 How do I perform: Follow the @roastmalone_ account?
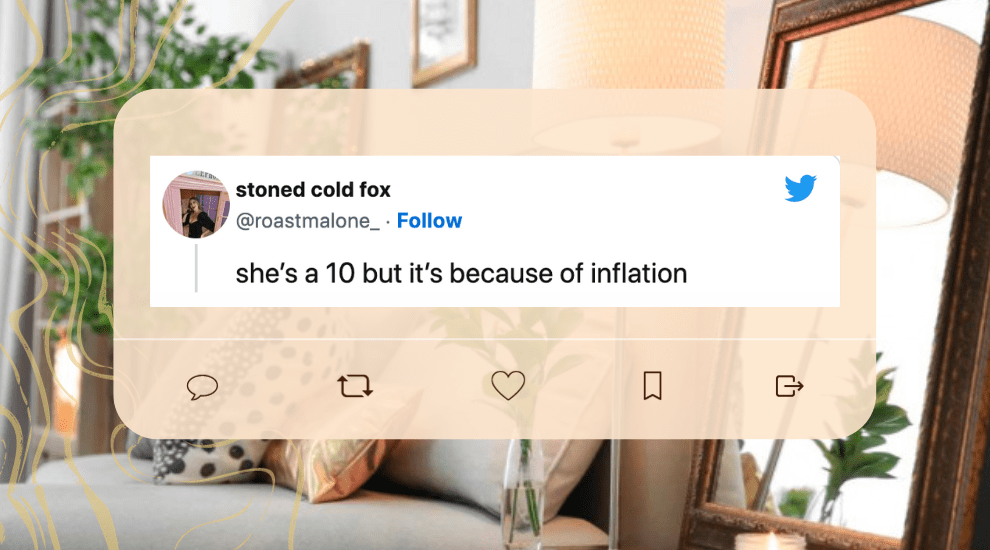click(x=429, y=221)
